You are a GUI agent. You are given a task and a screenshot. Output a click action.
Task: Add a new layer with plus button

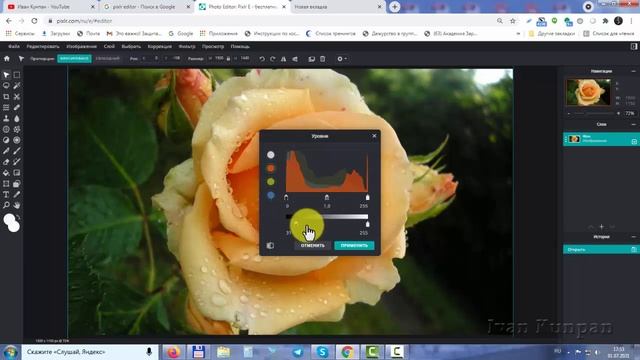click(x=601, y=227)
